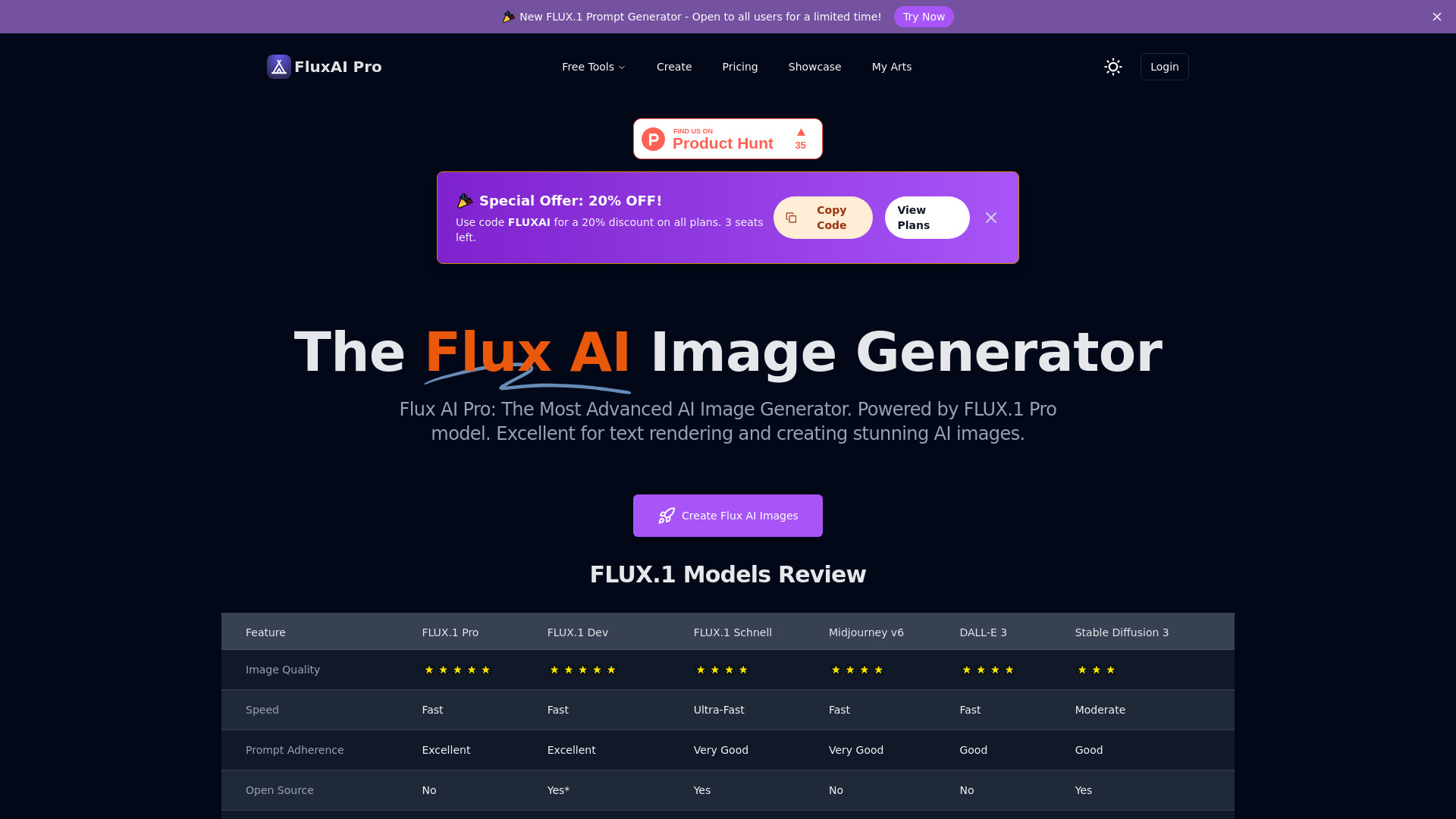This screenshot has width=1456, height=819.
Task: Select the Pricing menu item
Action: coord(739,66)
